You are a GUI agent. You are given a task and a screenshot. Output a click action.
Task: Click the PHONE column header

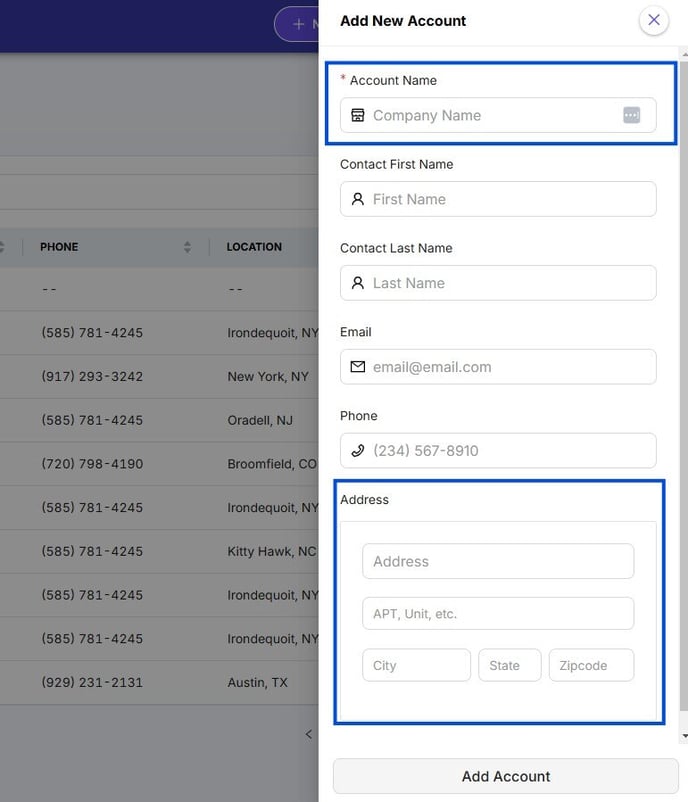(59, 247)
